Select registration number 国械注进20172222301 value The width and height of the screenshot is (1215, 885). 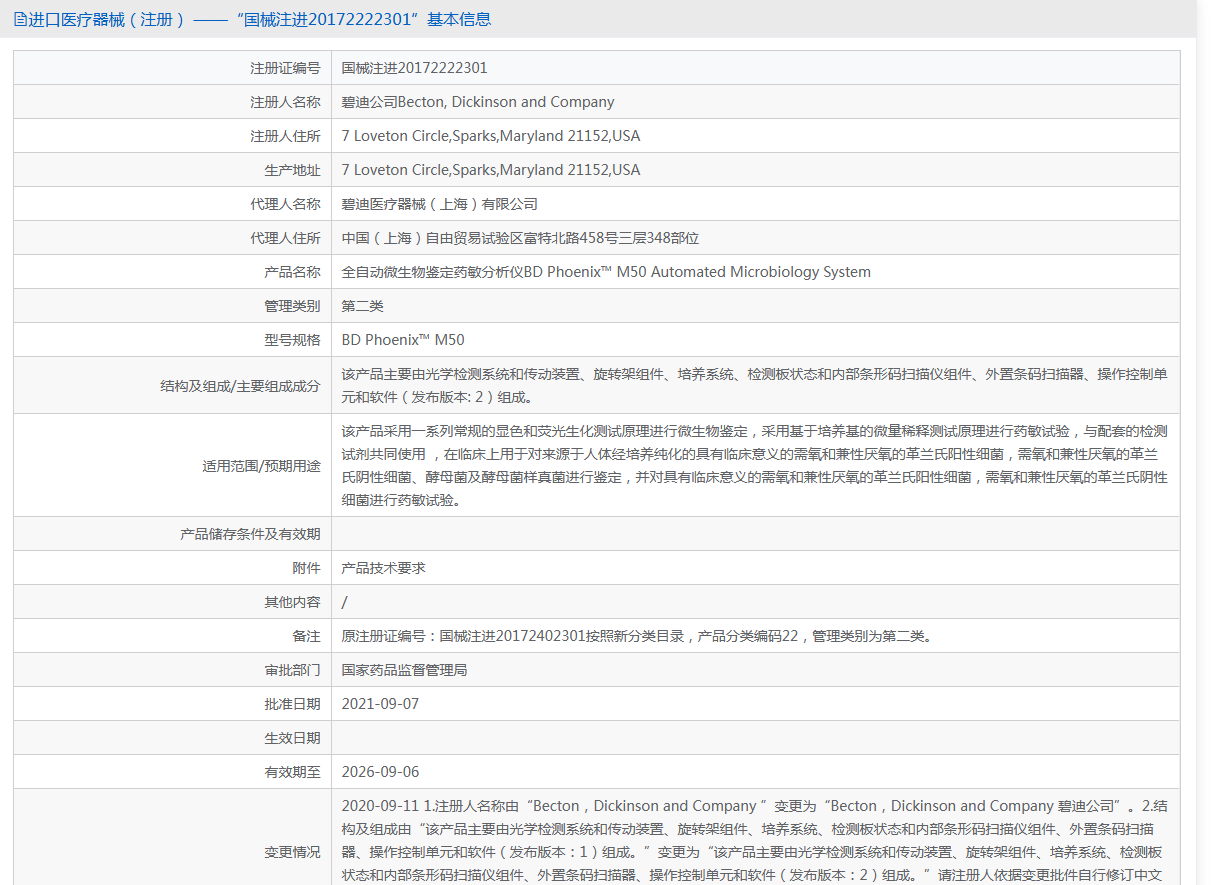click(414, 68)
